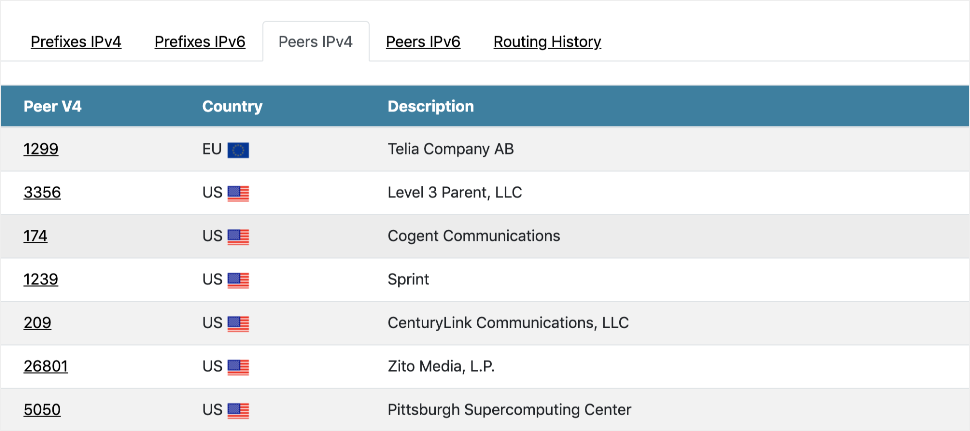Click the 1239 peer link
Image resolution: width=970 pixels, height=431 pixels.
click(x=41, y=279)
